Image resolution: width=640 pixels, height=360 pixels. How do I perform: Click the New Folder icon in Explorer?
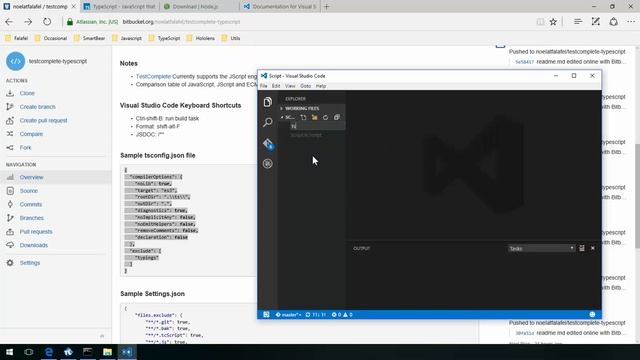coord(315,117)
